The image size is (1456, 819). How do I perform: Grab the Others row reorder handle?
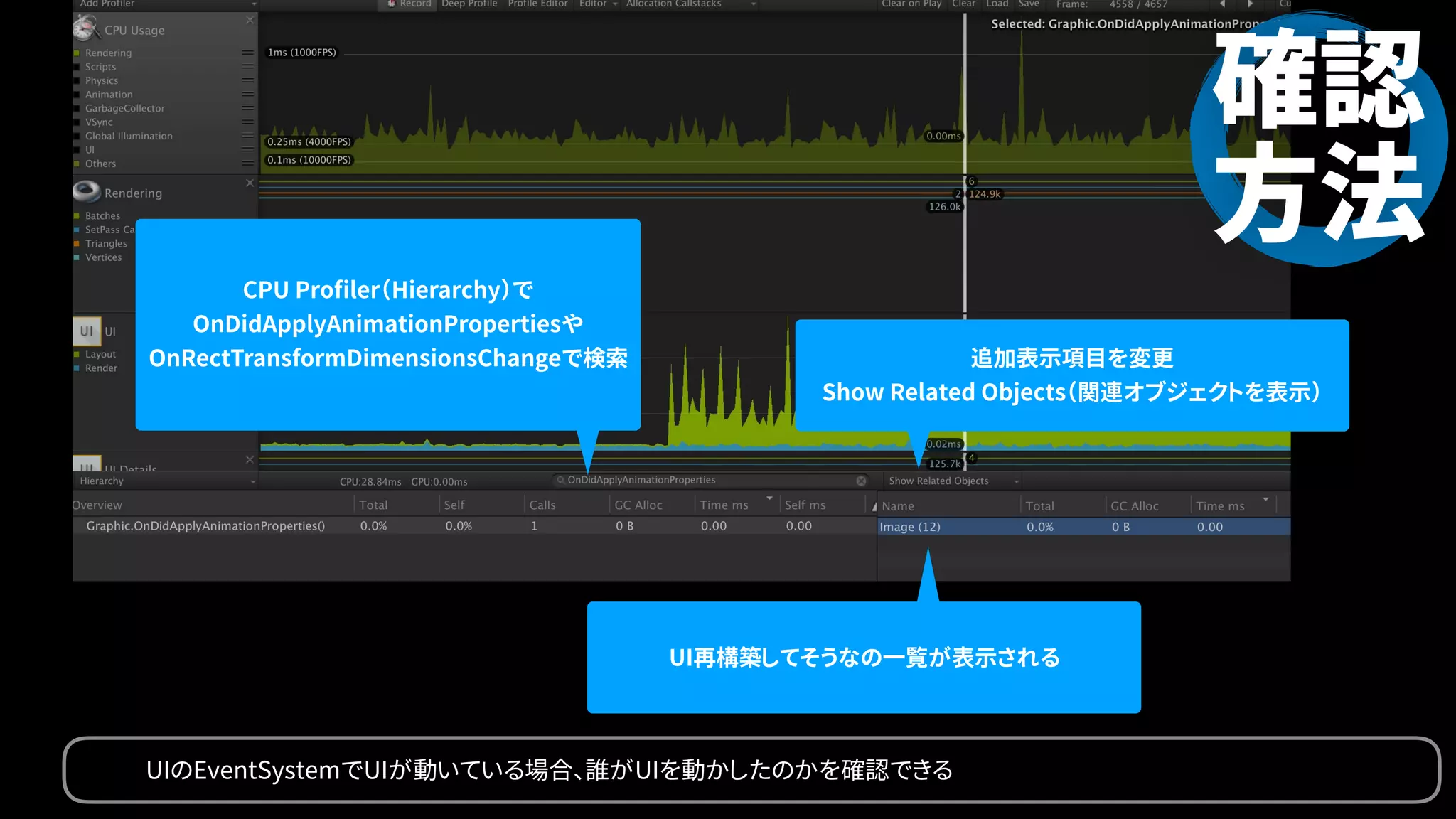click(x=247, y=164)
